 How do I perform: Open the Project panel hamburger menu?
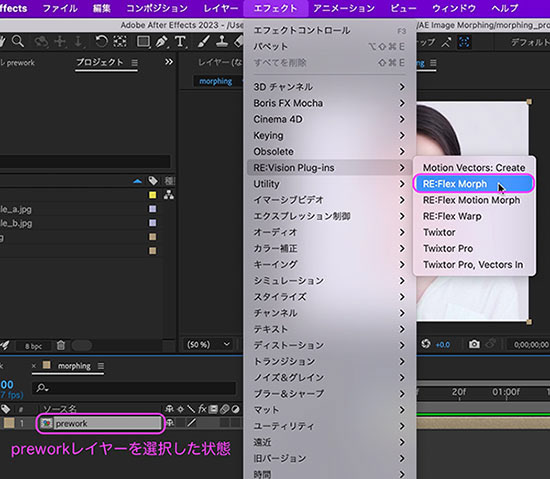135,62
